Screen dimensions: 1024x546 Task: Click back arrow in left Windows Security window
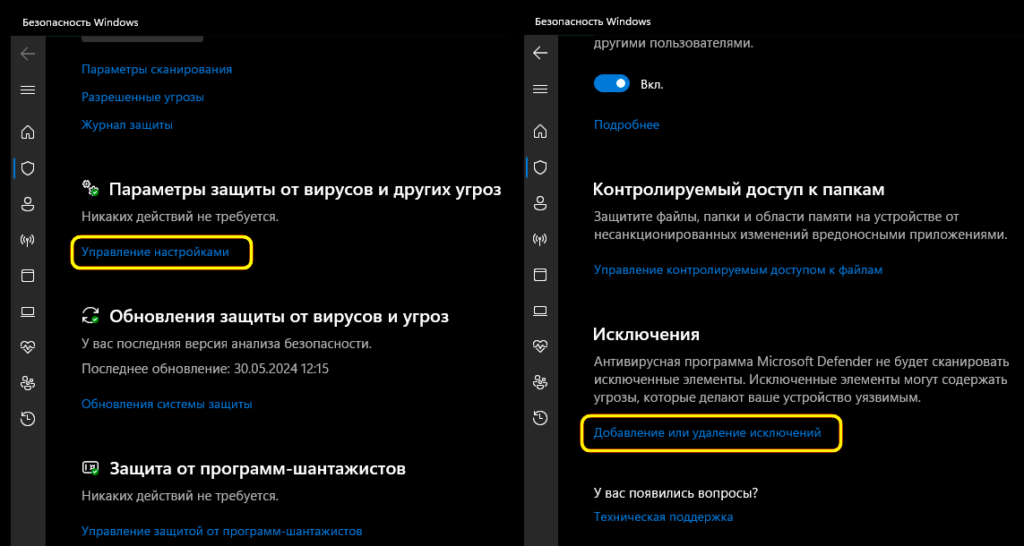pos(27,54)
